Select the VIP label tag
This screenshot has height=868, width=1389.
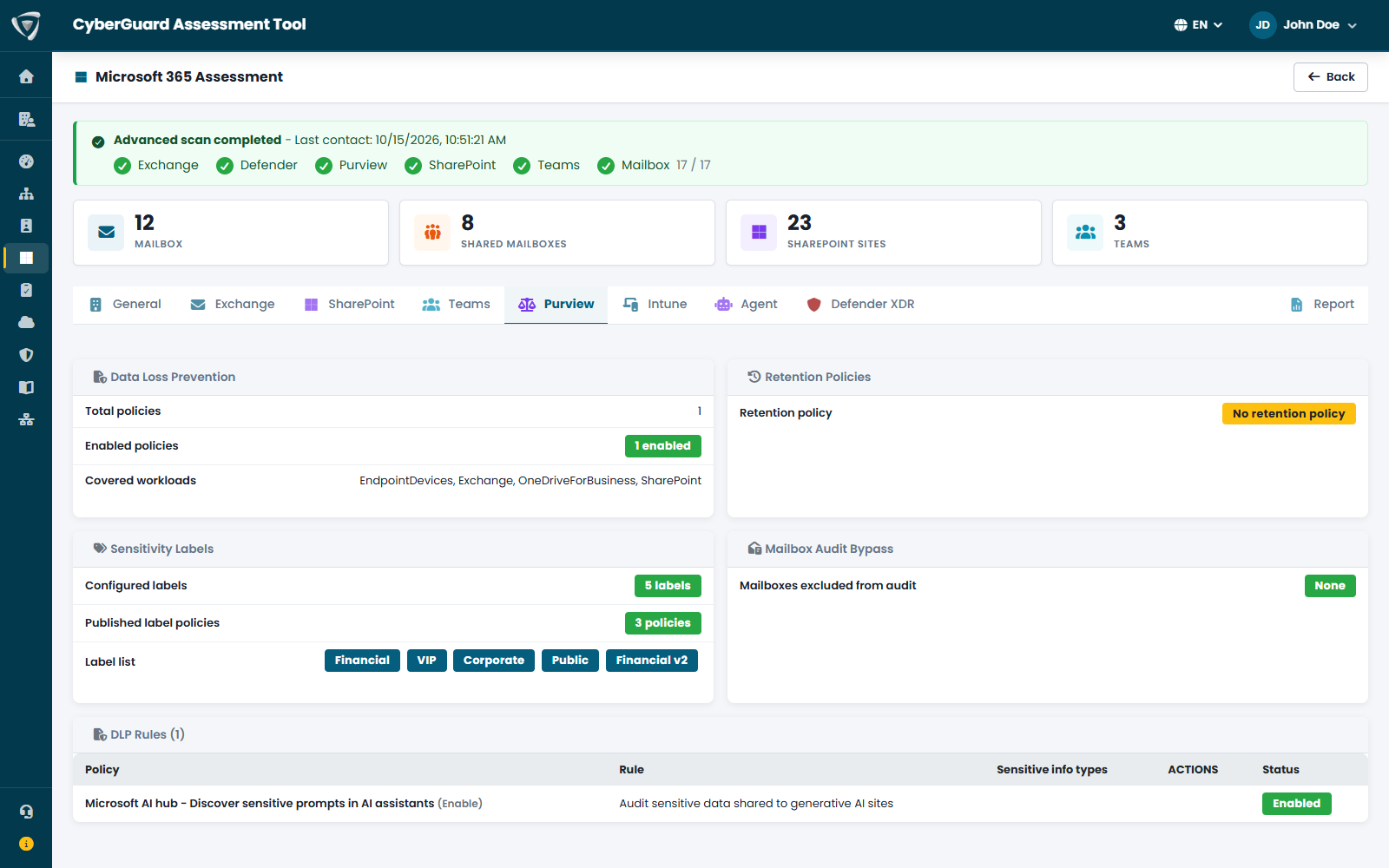[426, 661]
